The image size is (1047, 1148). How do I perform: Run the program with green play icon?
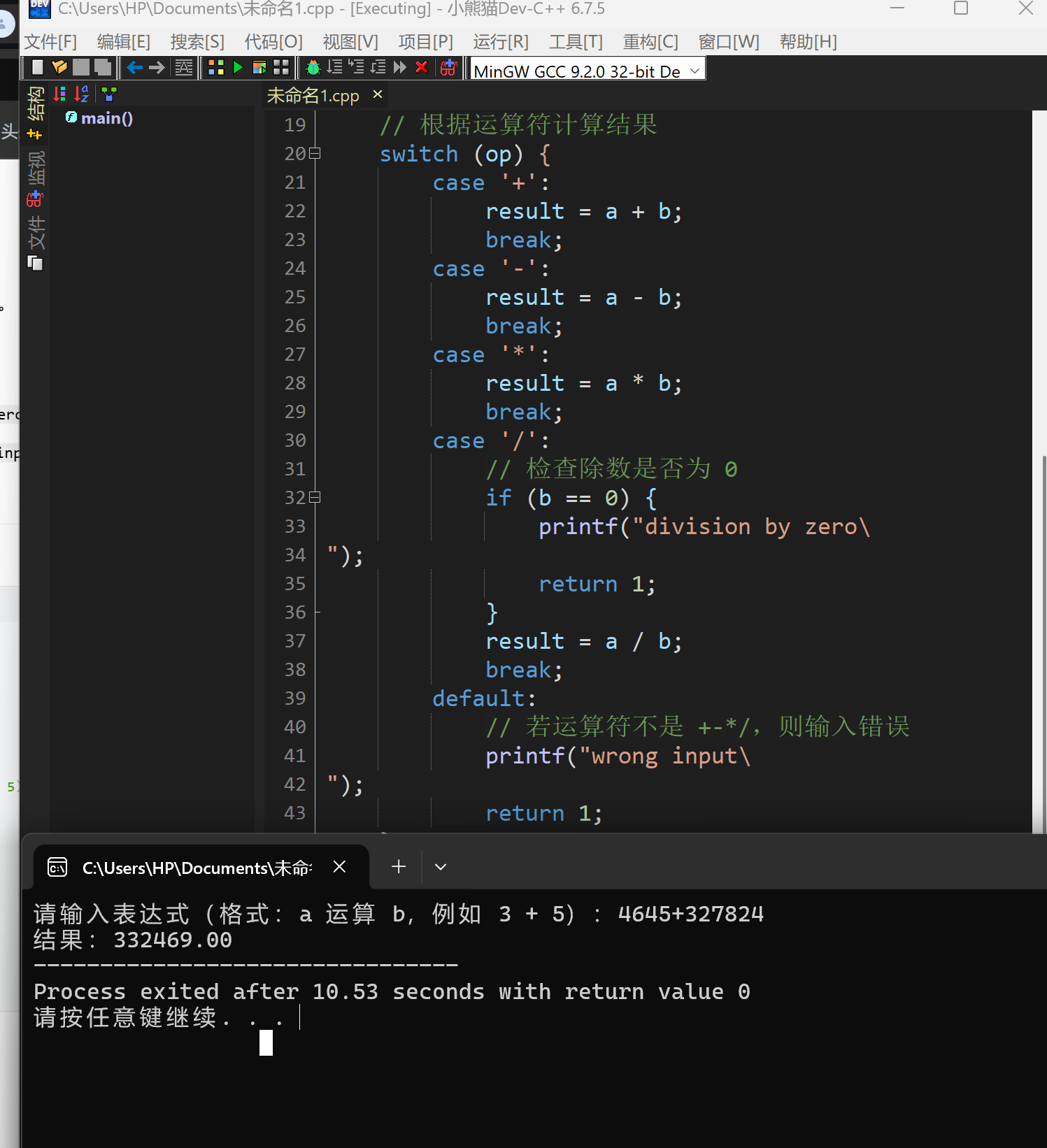pos(238,67)
